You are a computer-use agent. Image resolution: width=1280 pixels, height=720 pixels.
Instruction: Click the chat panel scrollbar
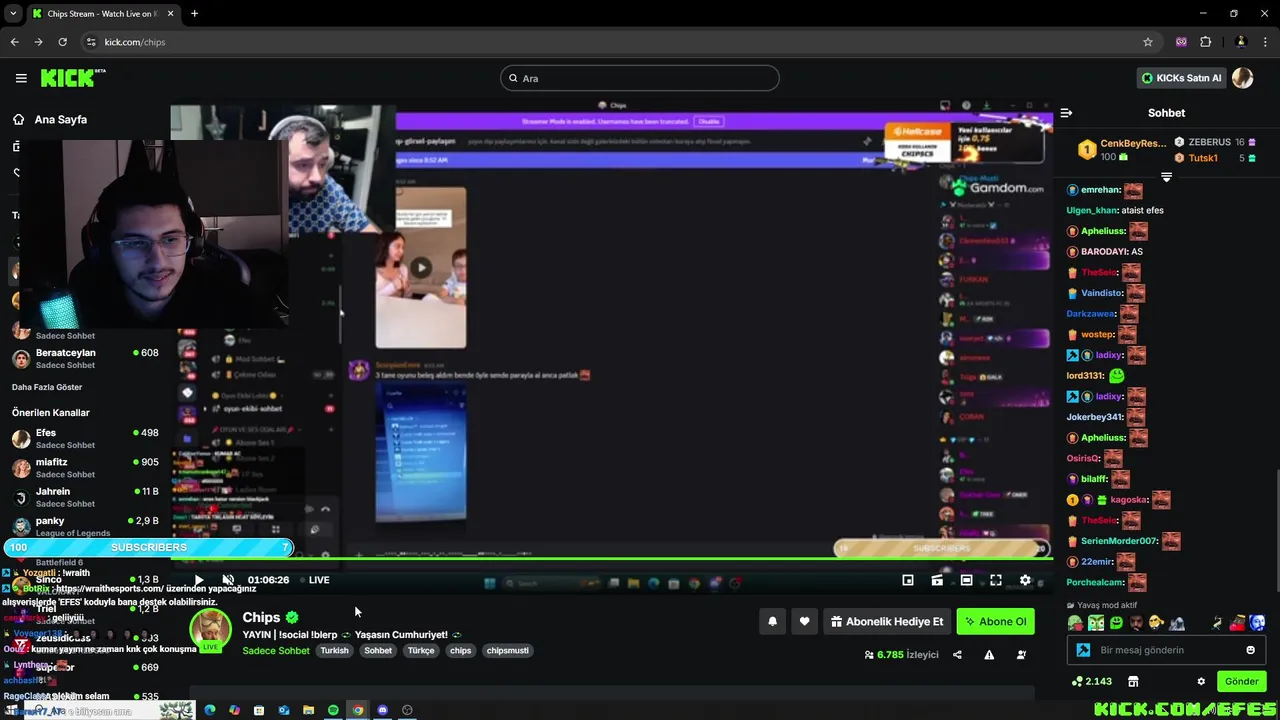[x=1277, y=530]
